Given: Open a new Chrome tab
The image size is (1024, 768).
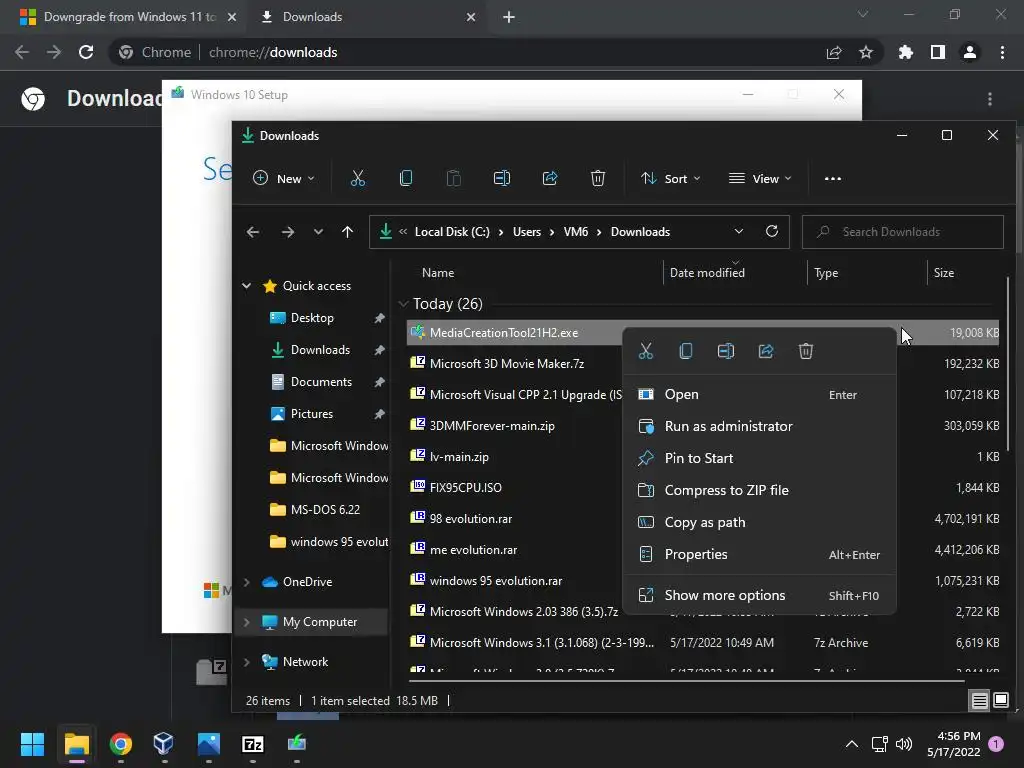Looking at the screenshot, I should point(509,17).
